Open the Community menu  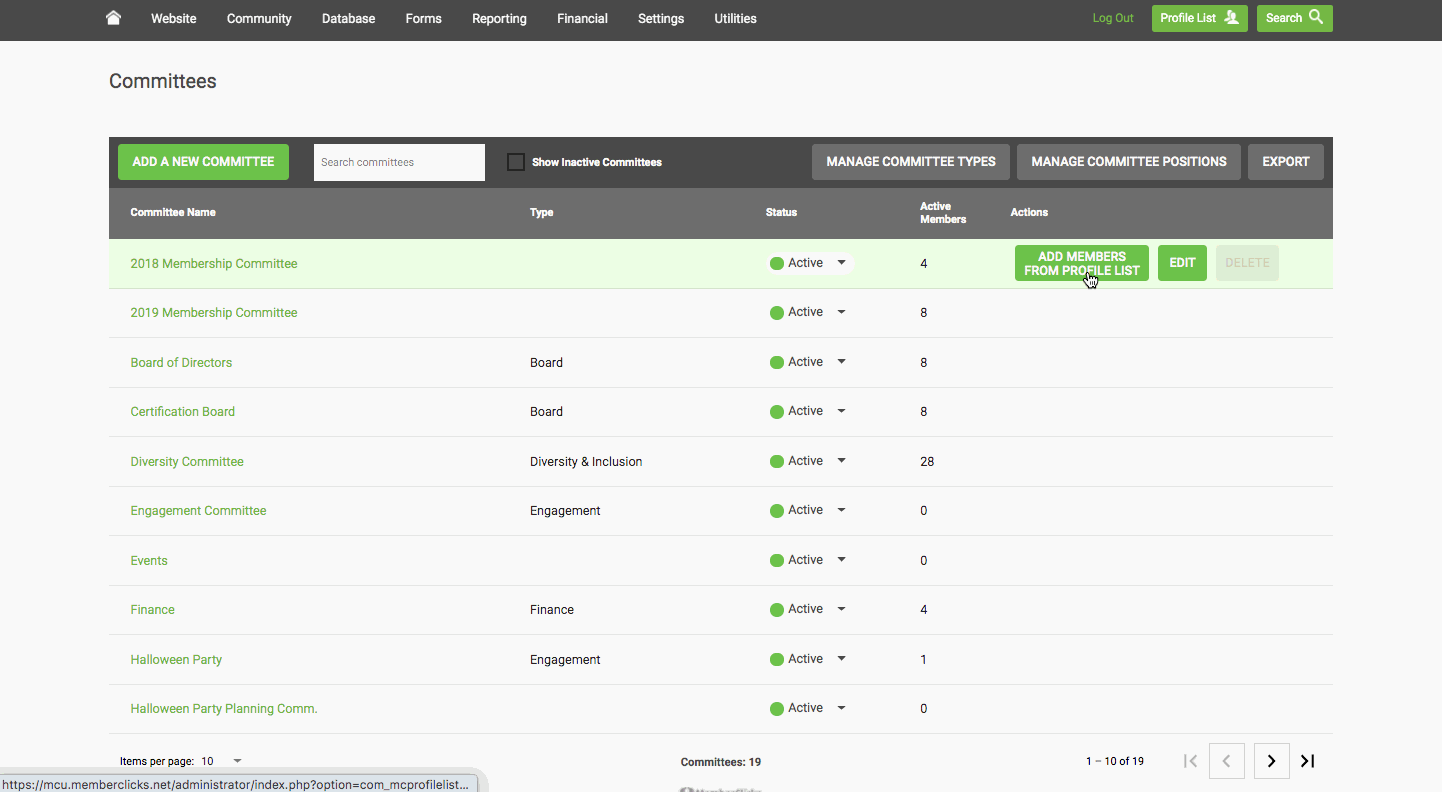click(x=259, y=18)
